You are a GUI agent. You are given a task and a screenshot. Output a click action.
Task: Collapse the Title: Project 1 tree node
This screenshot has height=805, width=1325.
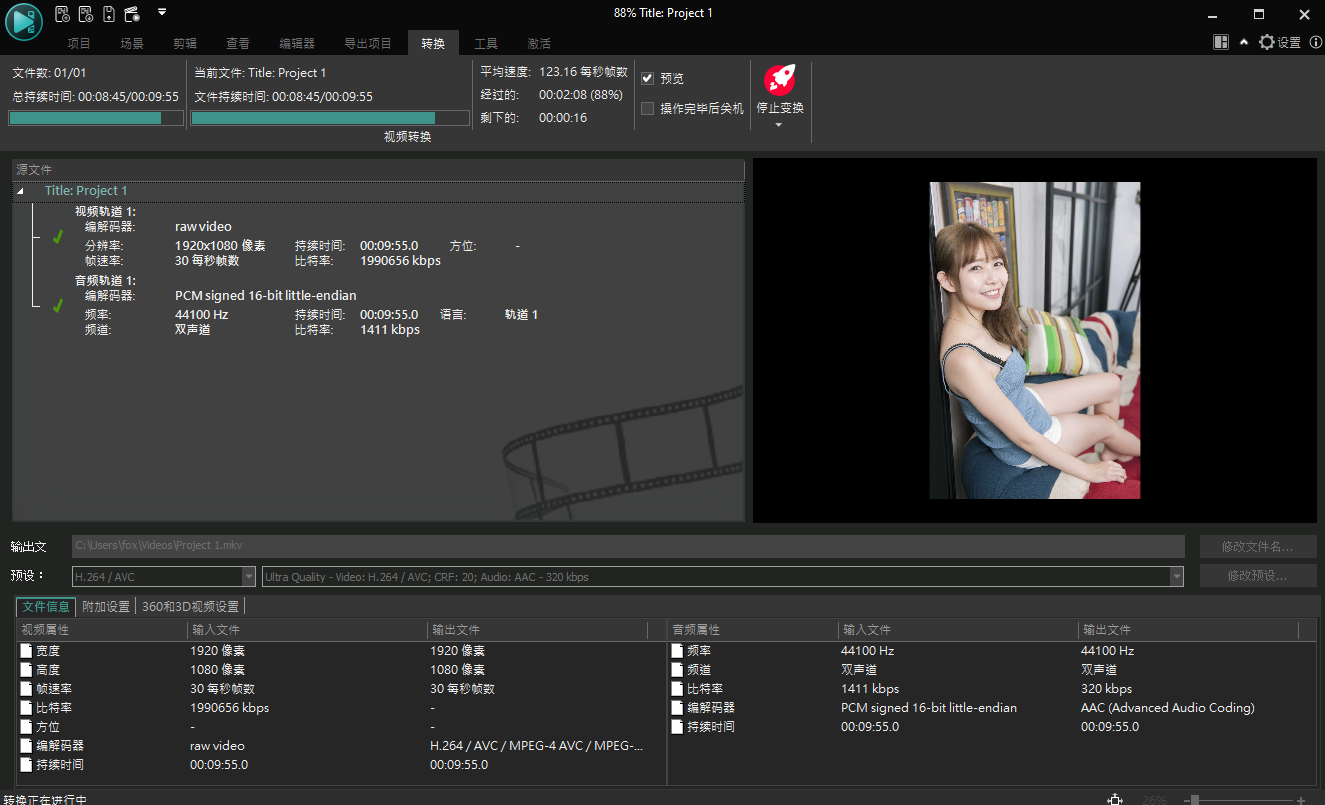click(20, 191)
